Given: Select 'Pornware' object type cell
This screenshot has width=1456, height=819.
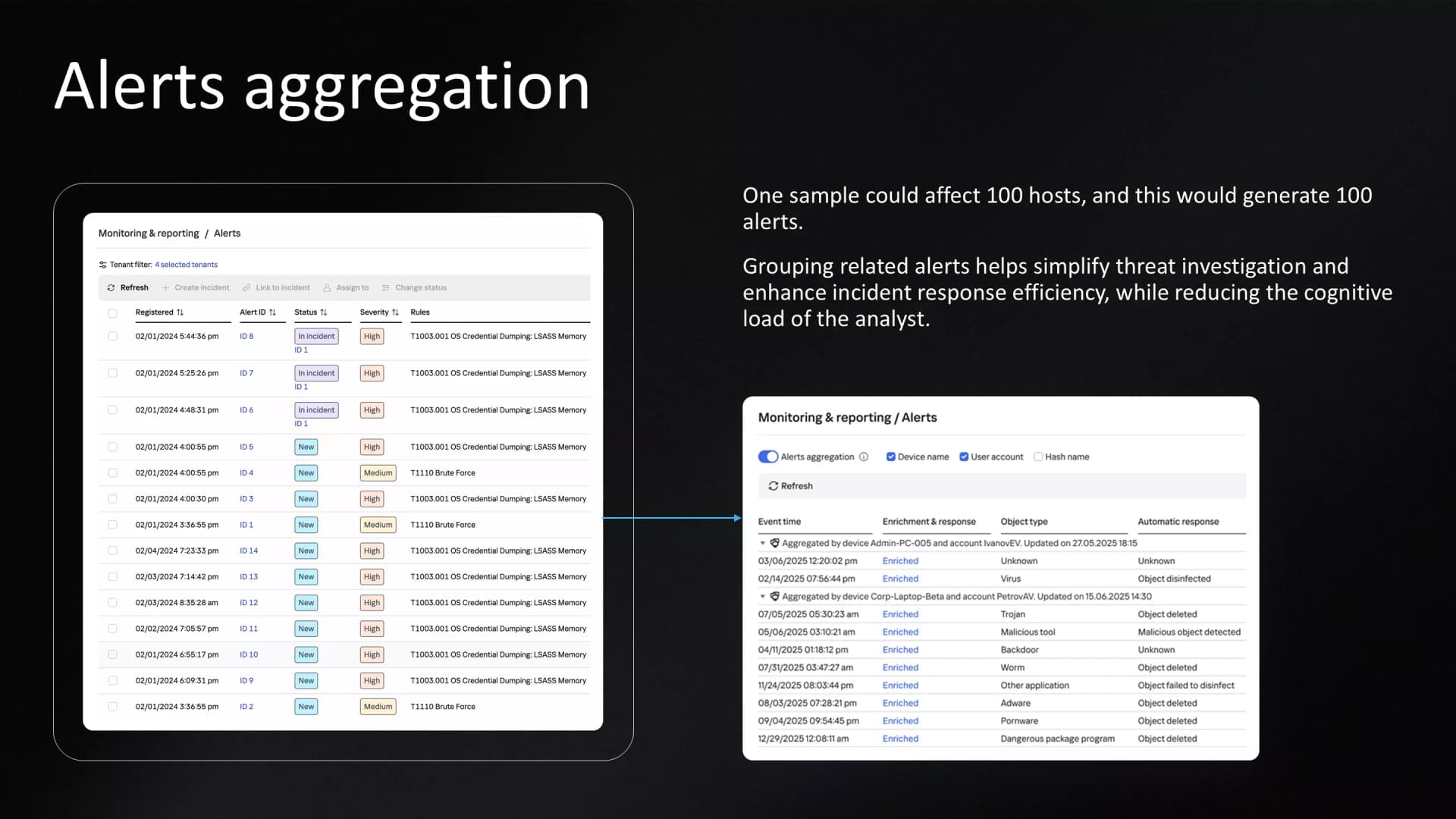Looking at the screenshot, I should pos(1019,721).
